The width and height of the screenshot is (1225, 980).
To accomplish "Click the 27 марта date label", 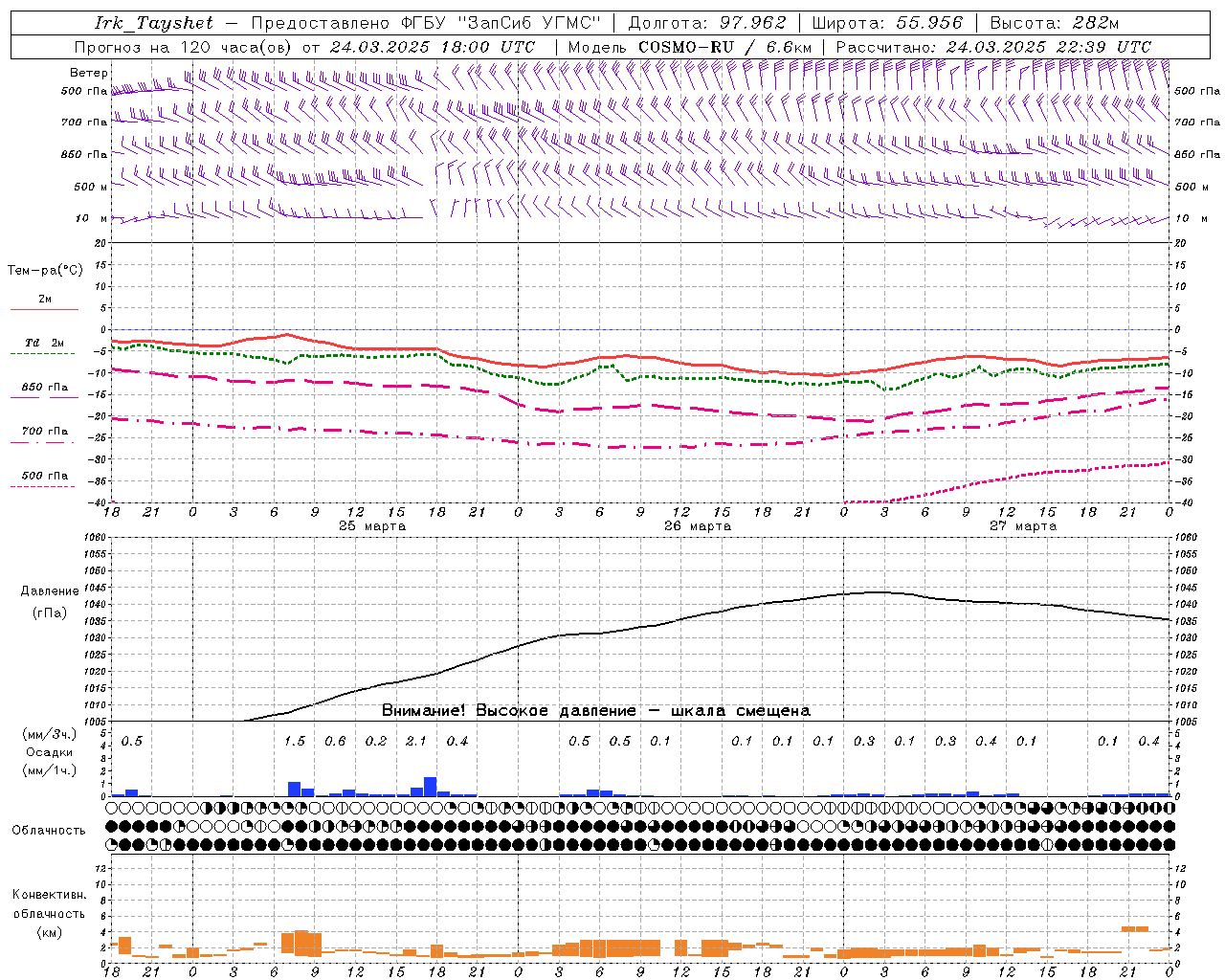I will click(x=1023, y=526).
